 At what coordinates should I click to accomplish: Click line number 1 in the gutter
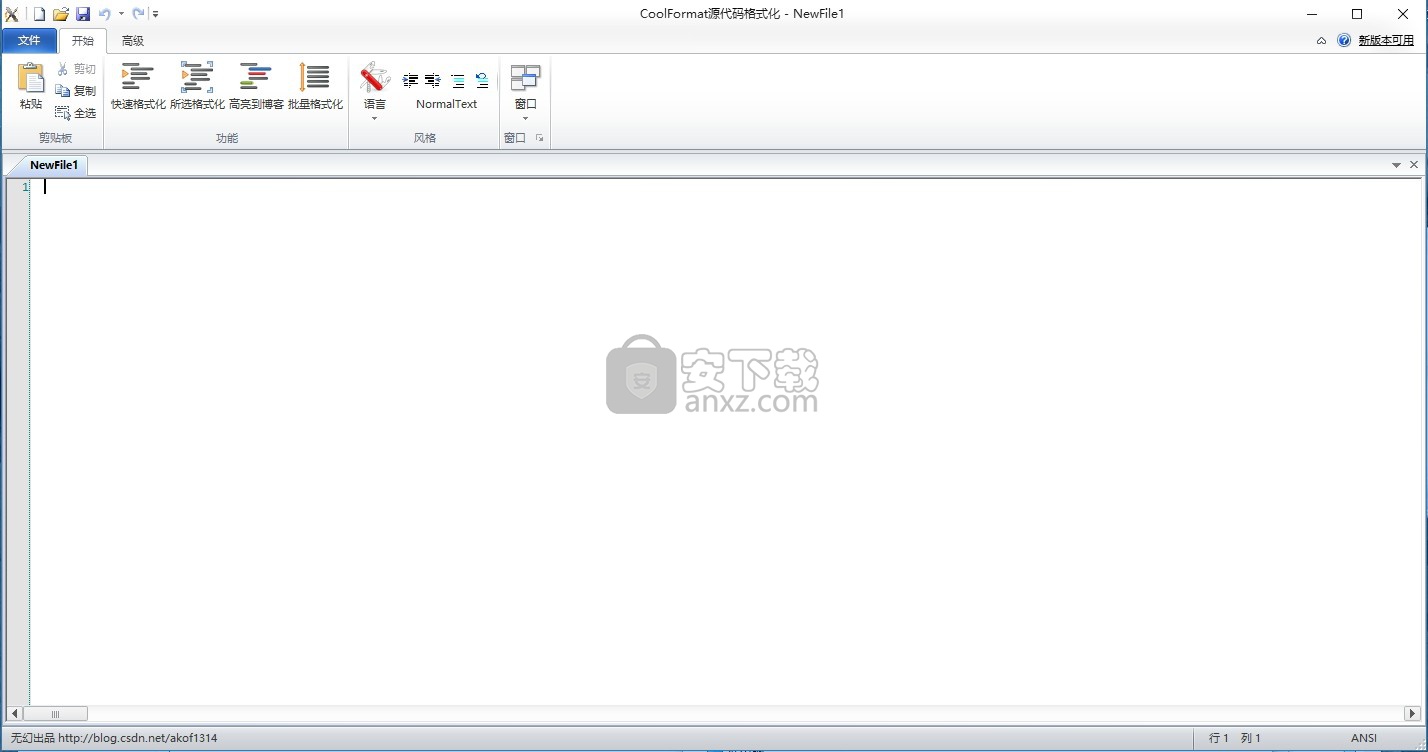(25, 187)
